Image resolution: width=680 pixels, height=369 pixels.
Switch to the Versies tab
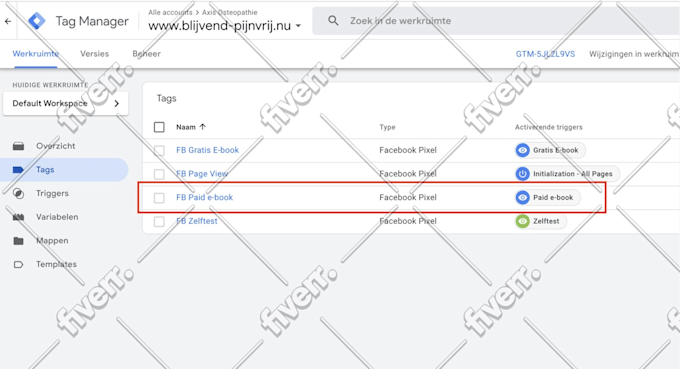(x=95, y=54)
